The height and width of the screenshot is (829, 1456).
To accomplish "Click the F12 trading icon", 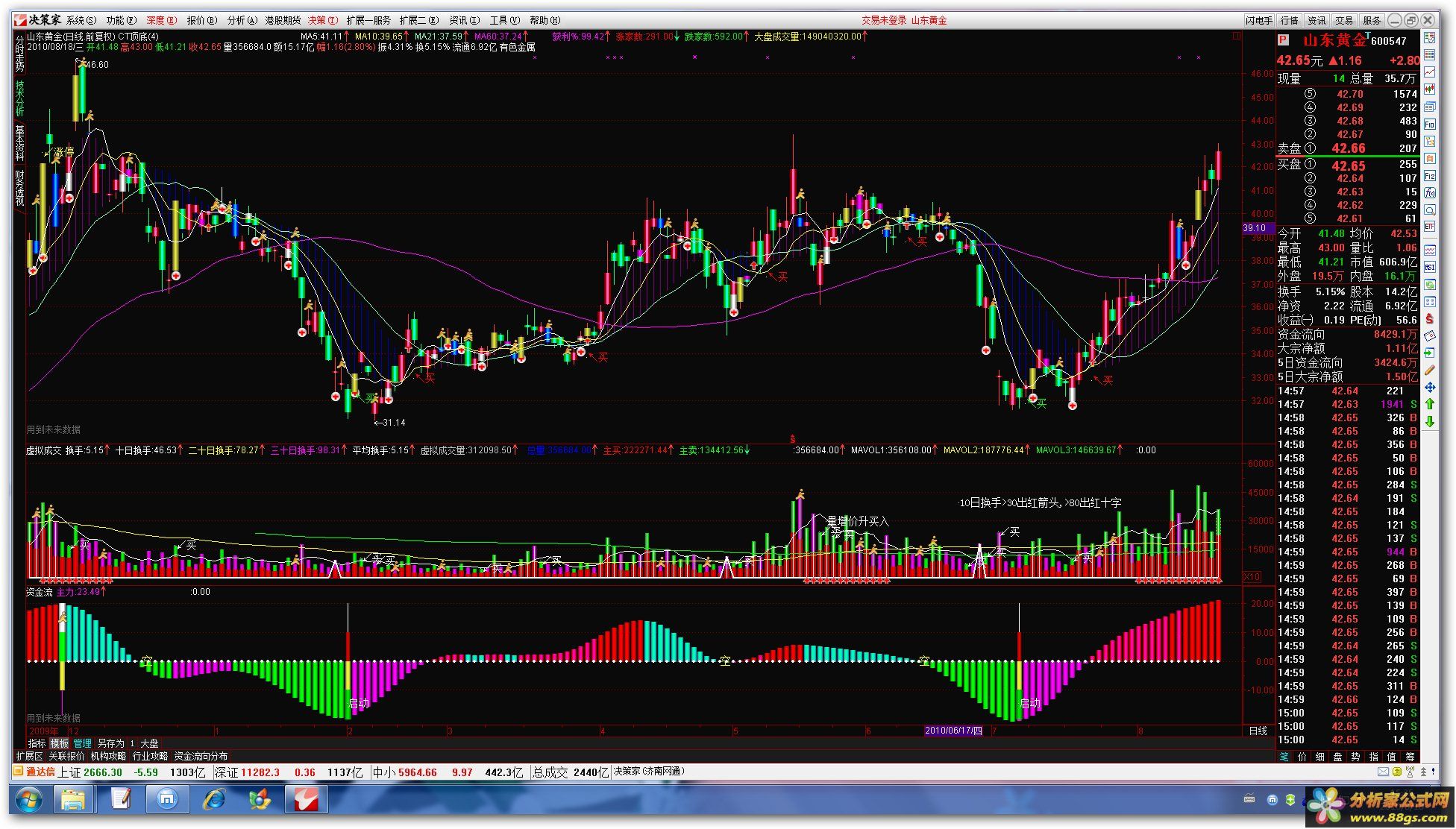I will pos(1430,175).
